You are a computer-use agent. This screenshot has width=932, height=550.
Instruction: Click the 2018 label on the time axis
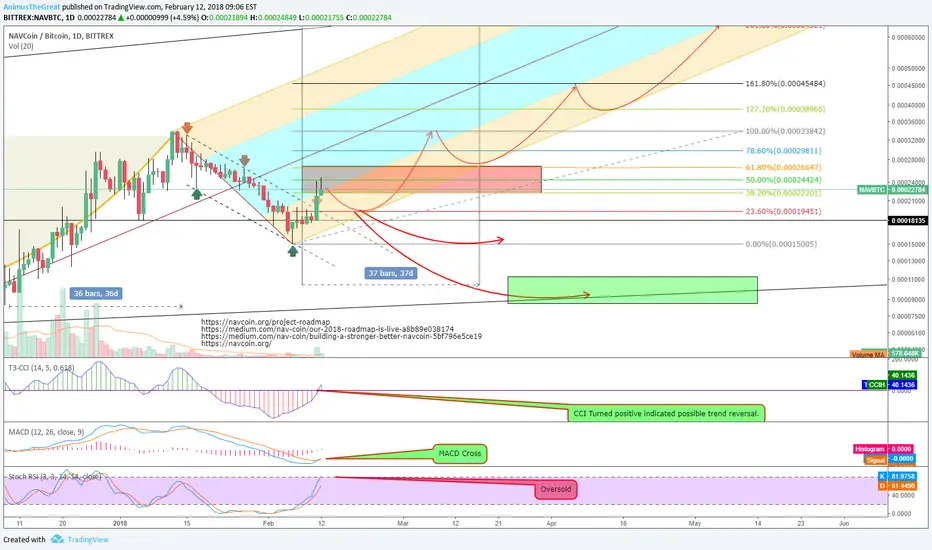pos(120,524)
